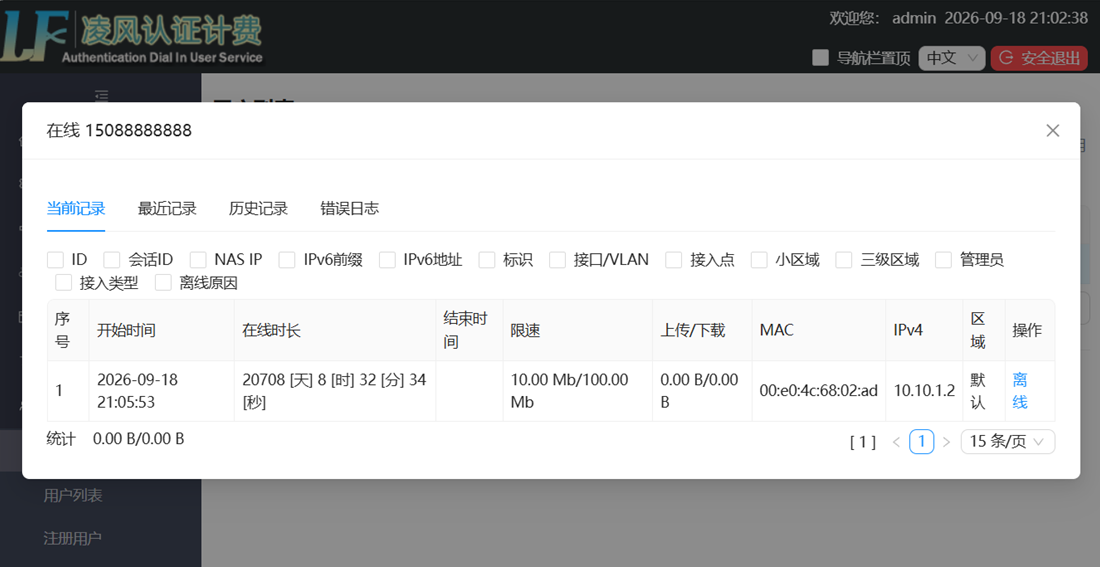Select page number 1 in pagination
The image size is (1100, 567).
[x=921, y=442]
